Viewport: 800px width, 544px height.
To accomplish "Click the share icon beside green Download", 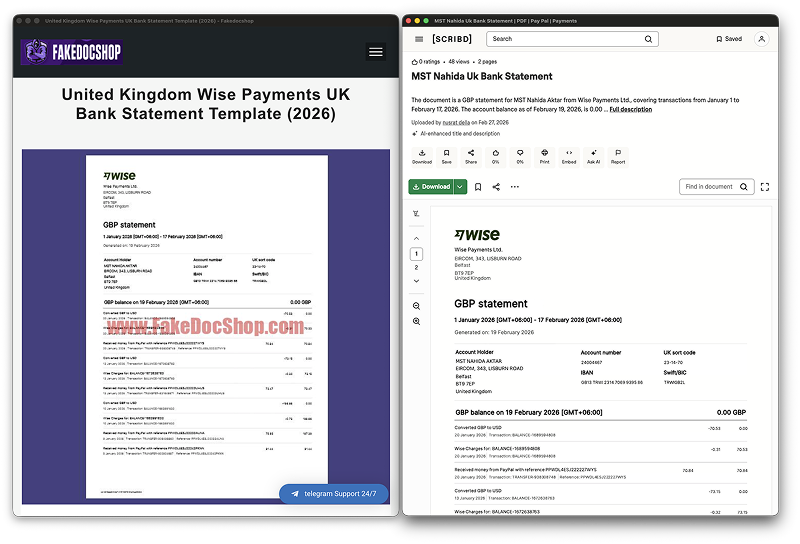I will point(496,187).
